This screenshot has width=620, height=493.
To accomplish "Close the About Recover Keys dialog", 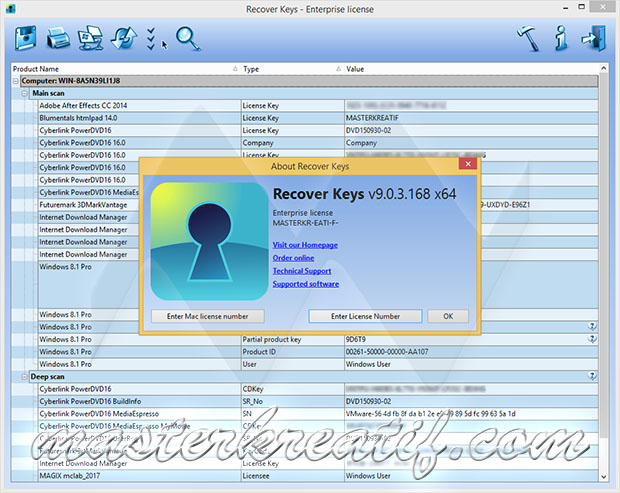I will pos(468,164).
